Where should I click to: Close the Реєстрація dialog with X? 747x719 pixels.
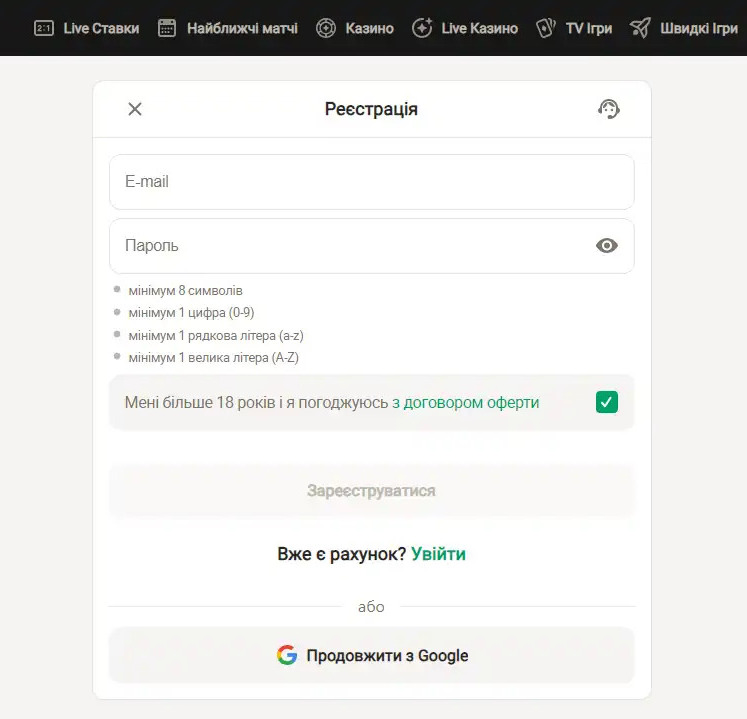click(135, 109)
